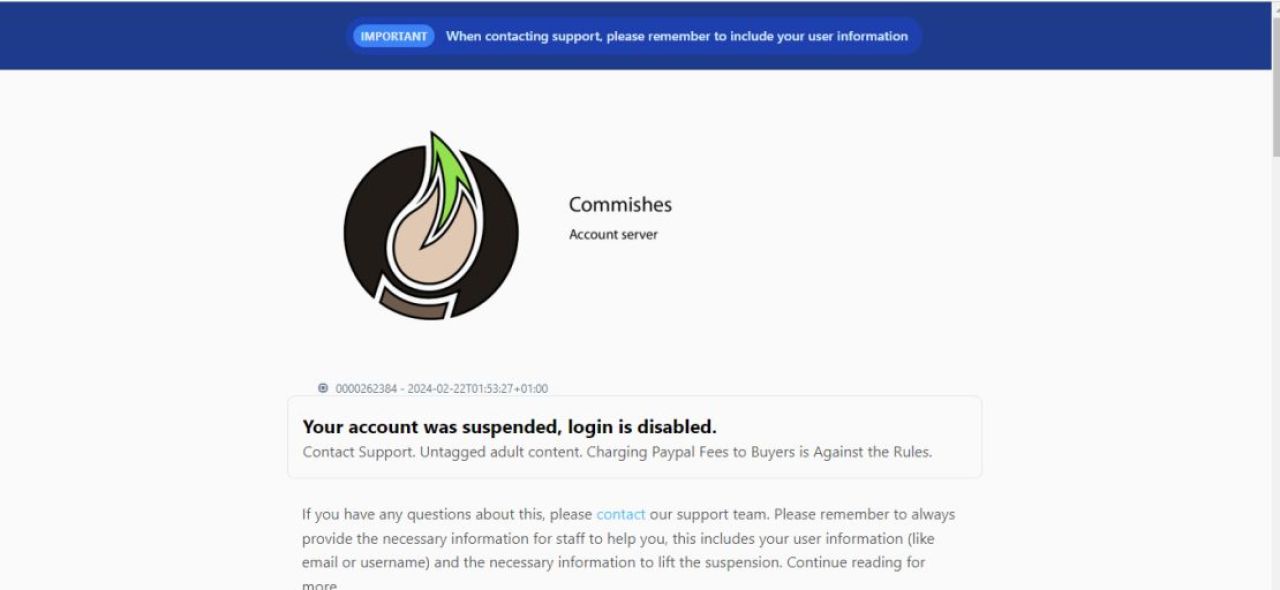Image resolution: width=1280 pixels, height=590 pixels.
Task: Click the Commishes seed sprout logo
Action: click(431, 226)
